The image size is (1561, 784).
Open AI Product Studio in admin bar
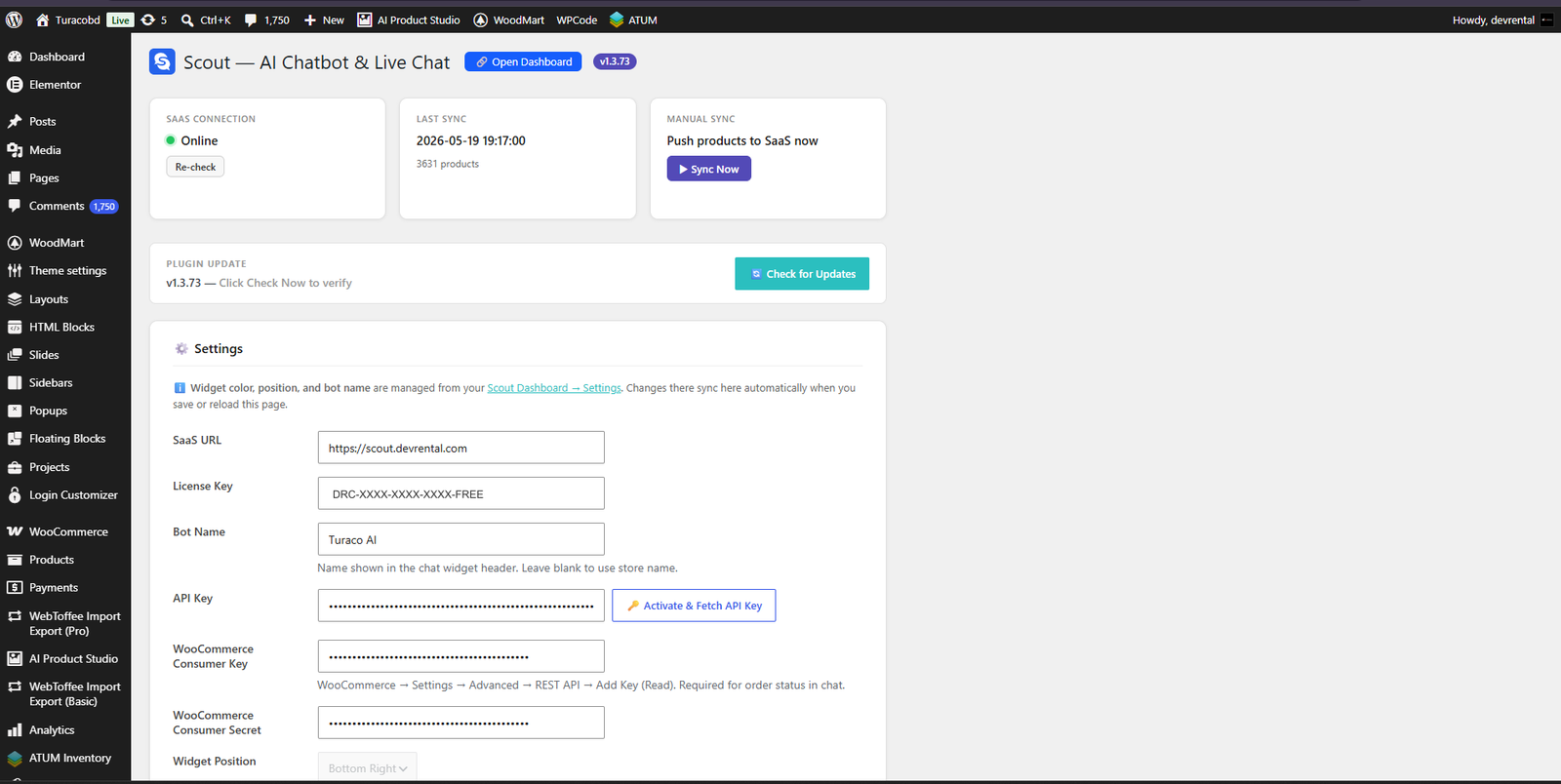click(x=409, y=20)
